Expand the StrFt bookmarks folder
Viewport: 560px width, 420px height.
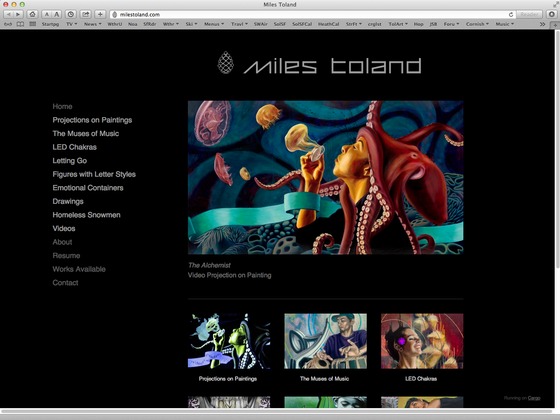[x=354, y=24]
